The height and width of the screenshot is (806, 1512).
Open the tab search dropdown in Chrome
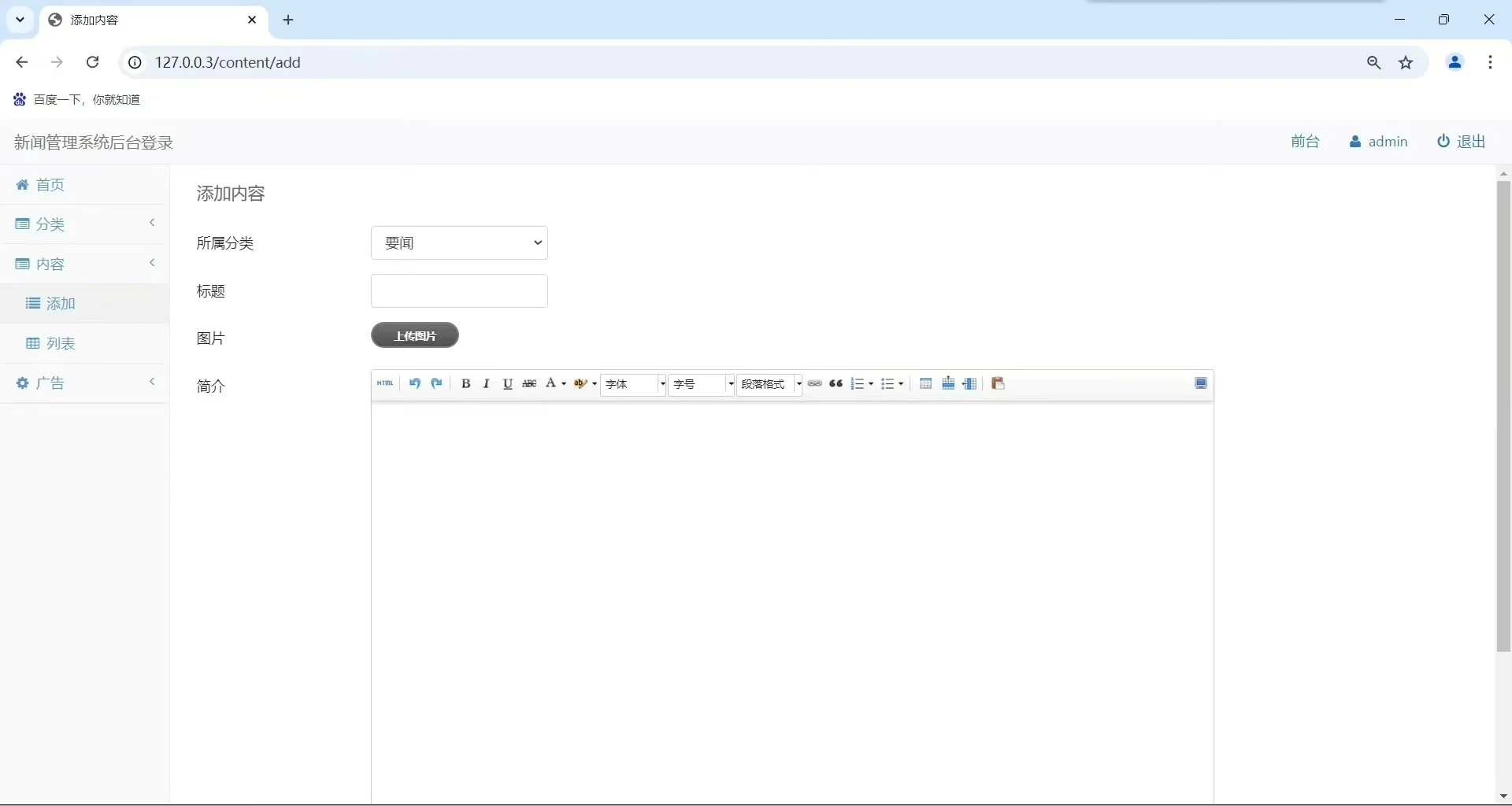point(20,20)
